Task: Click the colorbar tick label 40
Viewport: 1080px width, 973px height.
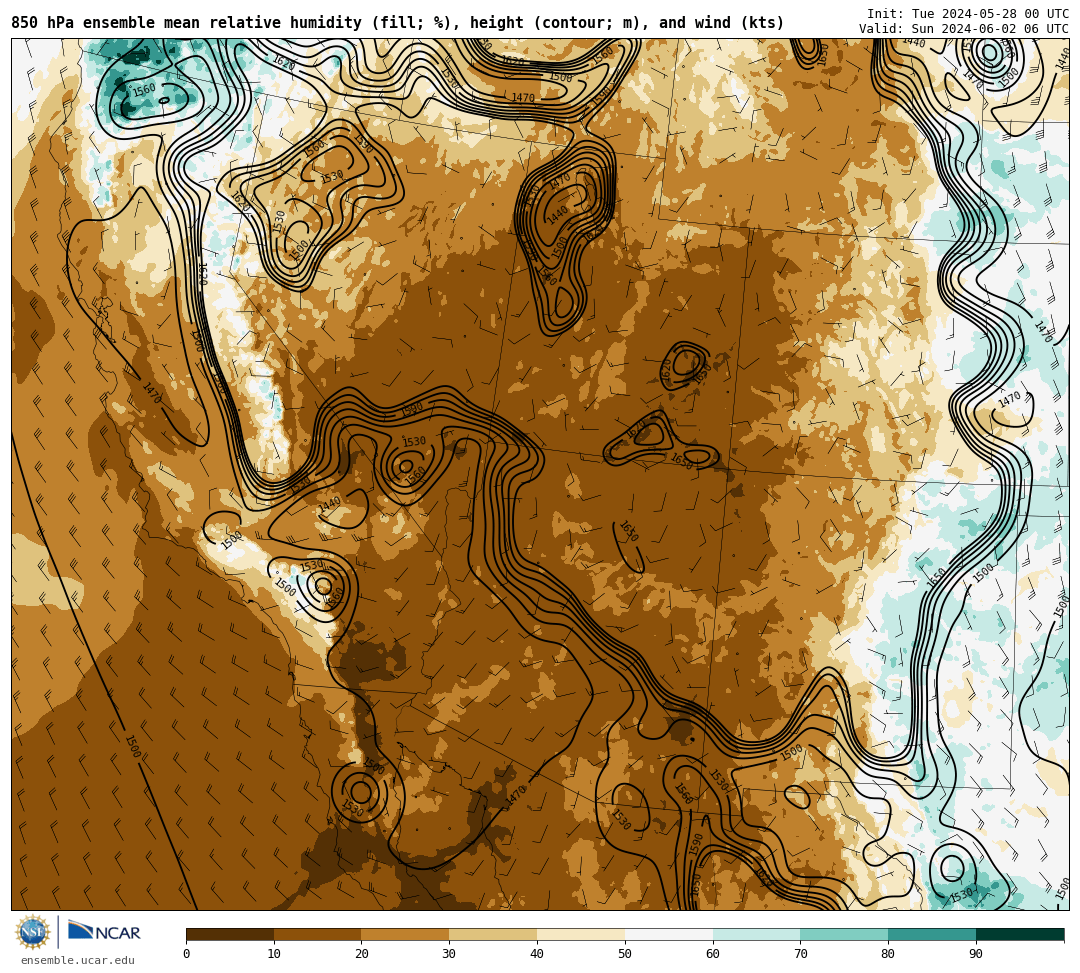Action: [x=537, y=954]
